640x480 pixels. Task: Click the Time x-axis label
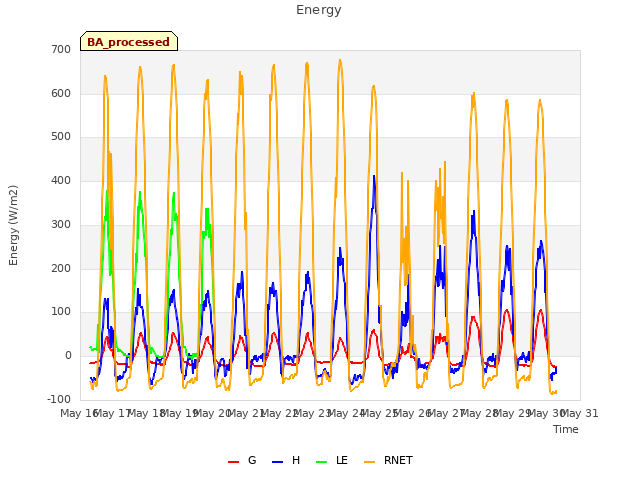[566, 429]
